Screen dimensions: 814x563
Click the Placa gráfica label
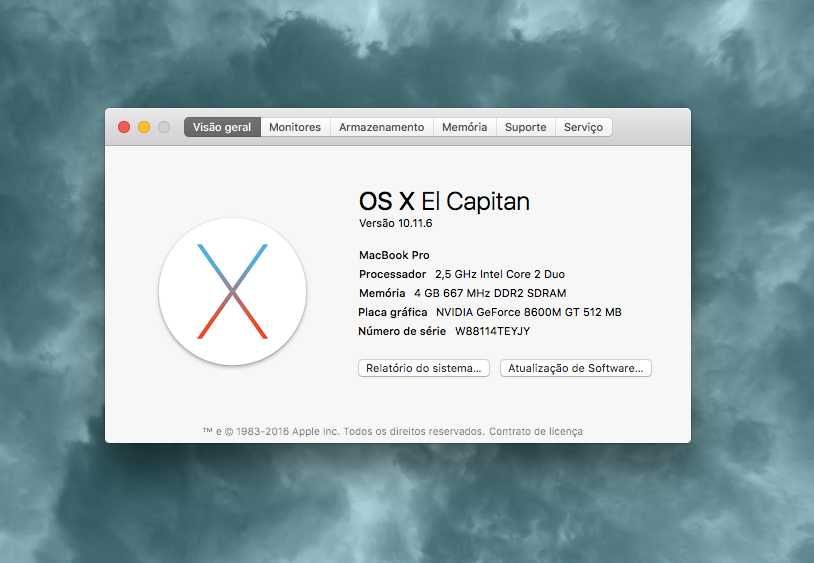coord(393,312)
